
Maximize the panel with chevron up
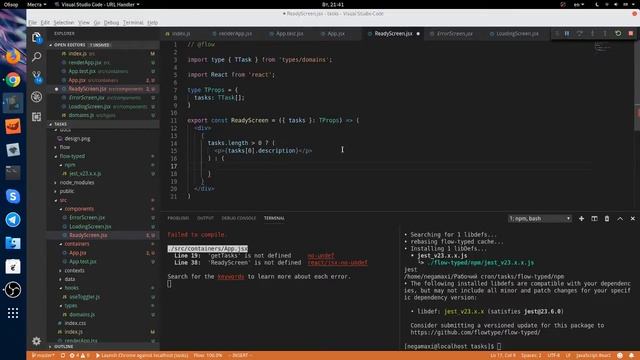pyautogui.click(x=620, y=219)
